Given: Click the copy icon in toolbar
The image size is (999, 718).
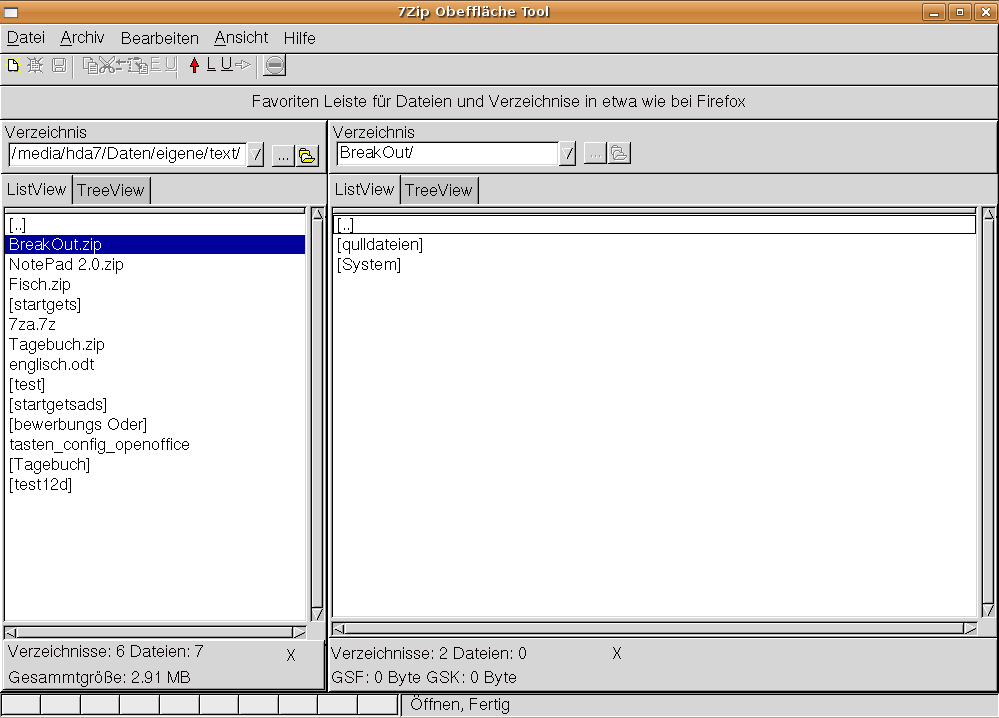Looking at the screenshot, I should pyautogui.click(x=90, y=66).
